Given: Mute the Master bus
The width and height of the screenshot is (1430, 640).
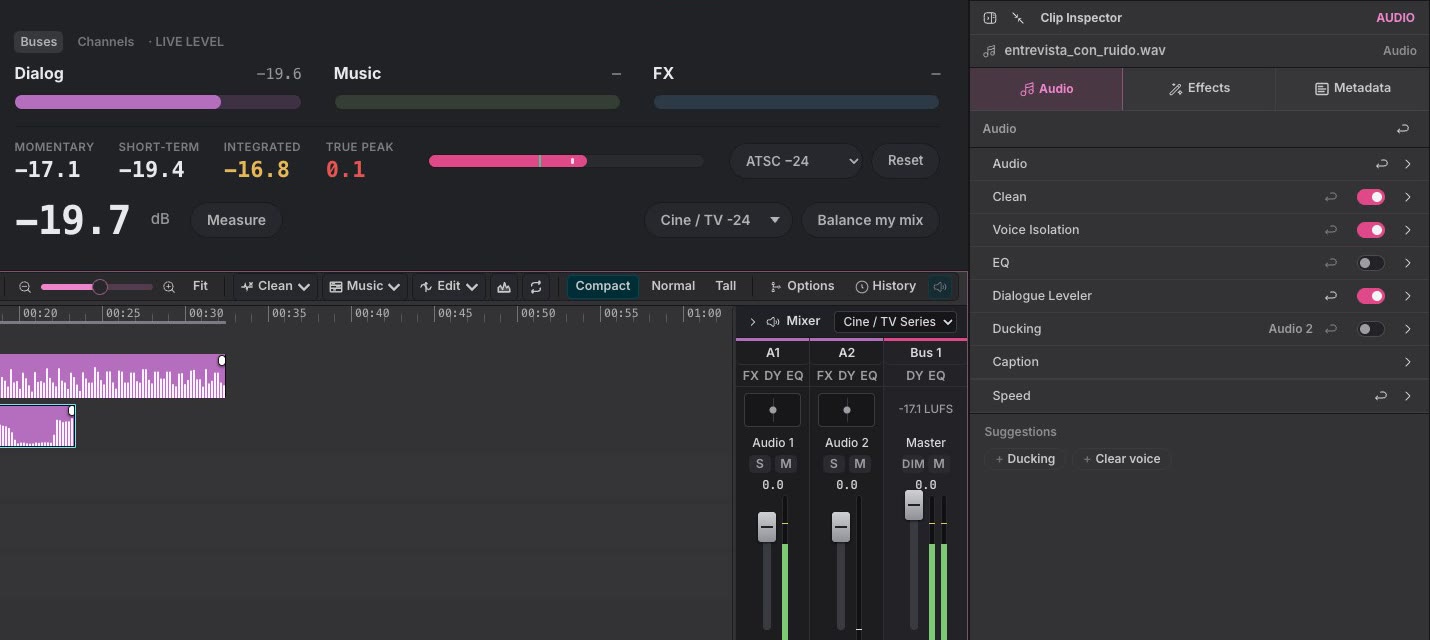Looking at the screenshot, I should tap(939, 464).
